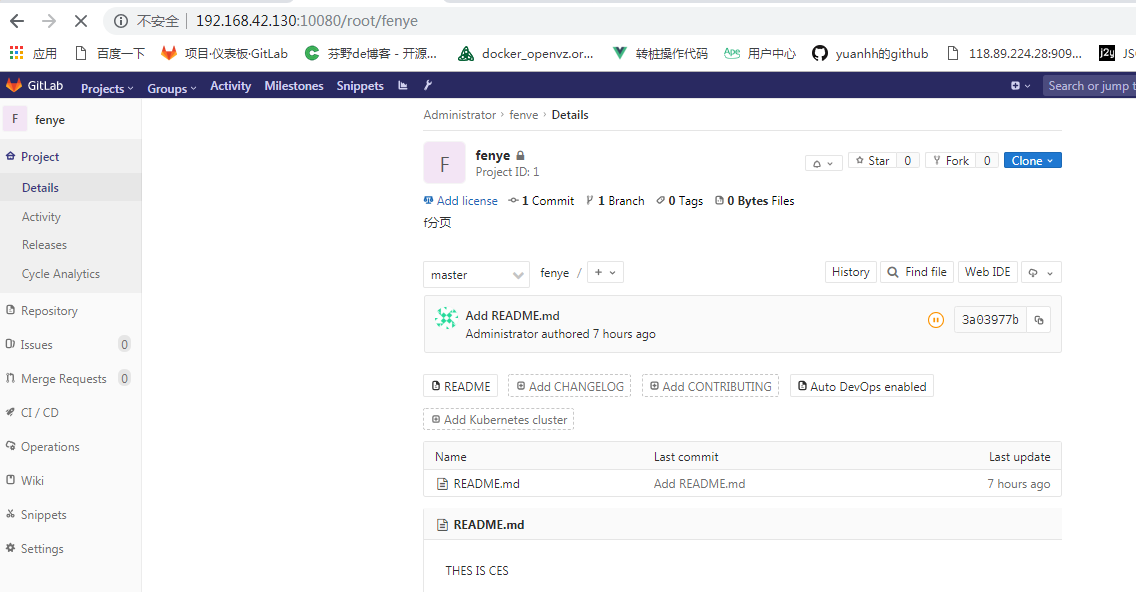Open the 1 Commit link
The height and width of the screenshot is (592, 1136).
pyautogui.click(x=541, y=201)
